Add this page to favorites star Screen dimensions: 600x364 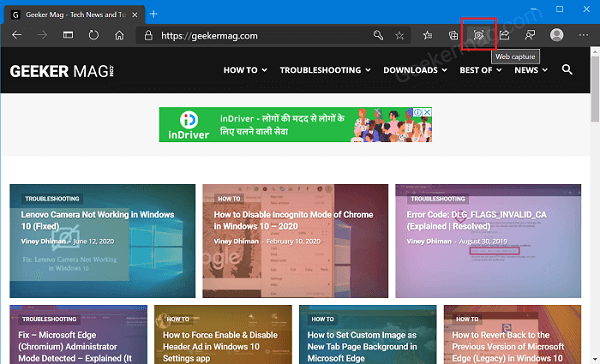tap(399, 36)
